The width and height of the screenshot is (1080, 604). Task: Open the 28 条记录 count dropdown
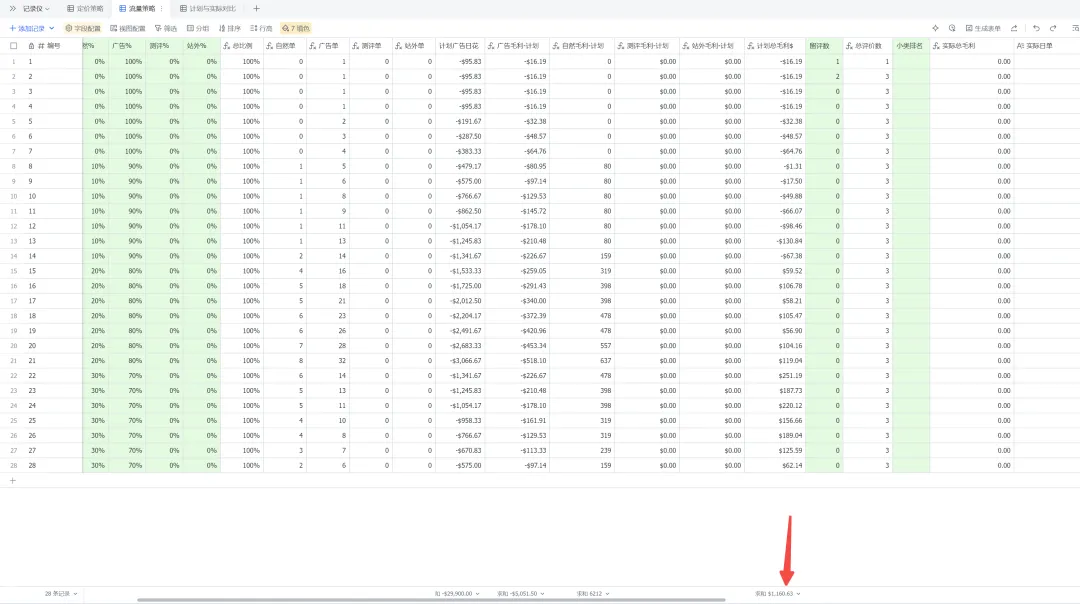coord(61,594)
